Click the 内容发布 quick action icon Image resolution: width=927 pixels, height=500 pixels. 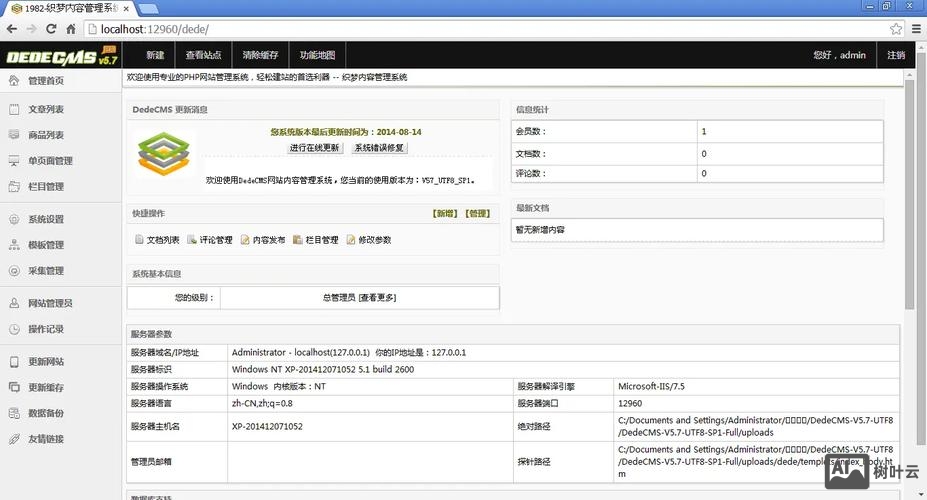pyautogui.click(x=245, y=239)
